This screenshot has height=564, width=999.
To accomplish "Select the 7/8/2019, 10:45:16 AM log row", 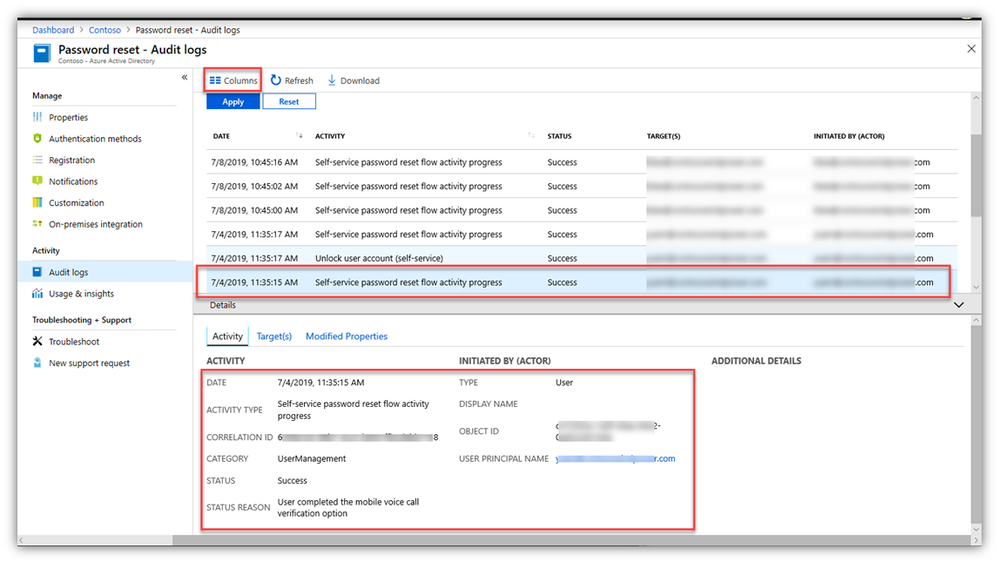I will tap(582, 163).
